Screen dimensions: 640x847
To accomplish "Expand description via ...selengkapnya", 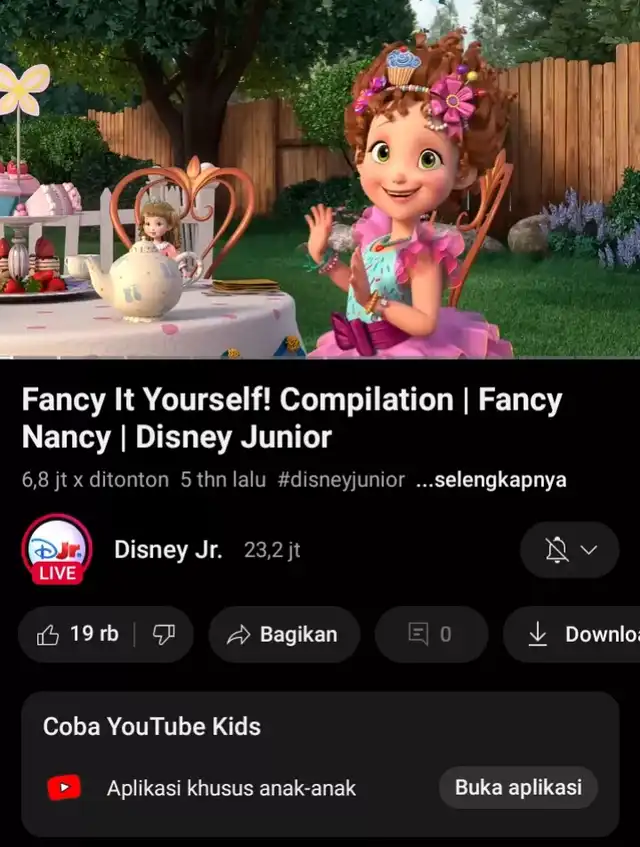I will [x=491, y=480].
